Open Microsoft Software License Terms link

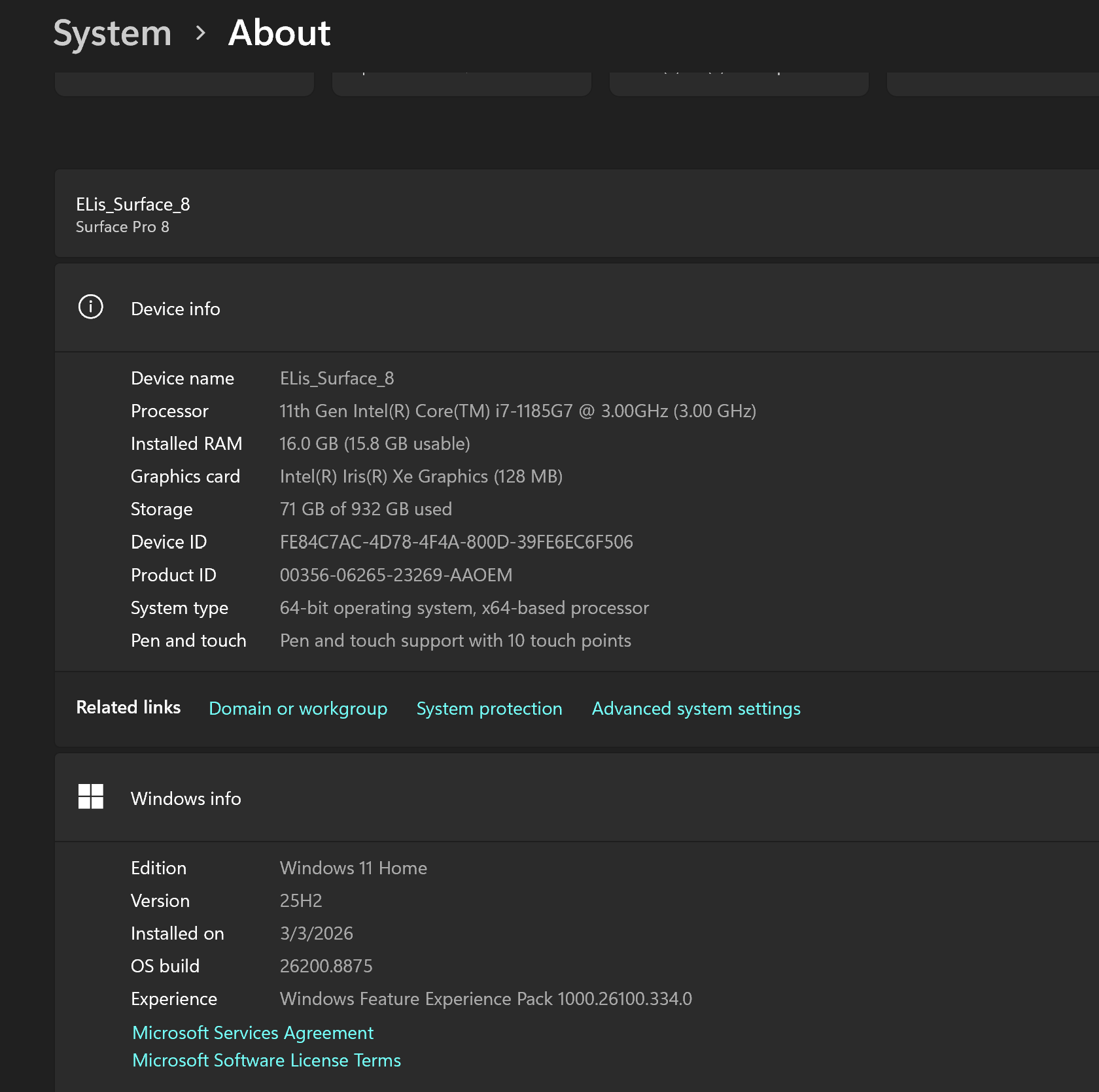coord(266,1060)
